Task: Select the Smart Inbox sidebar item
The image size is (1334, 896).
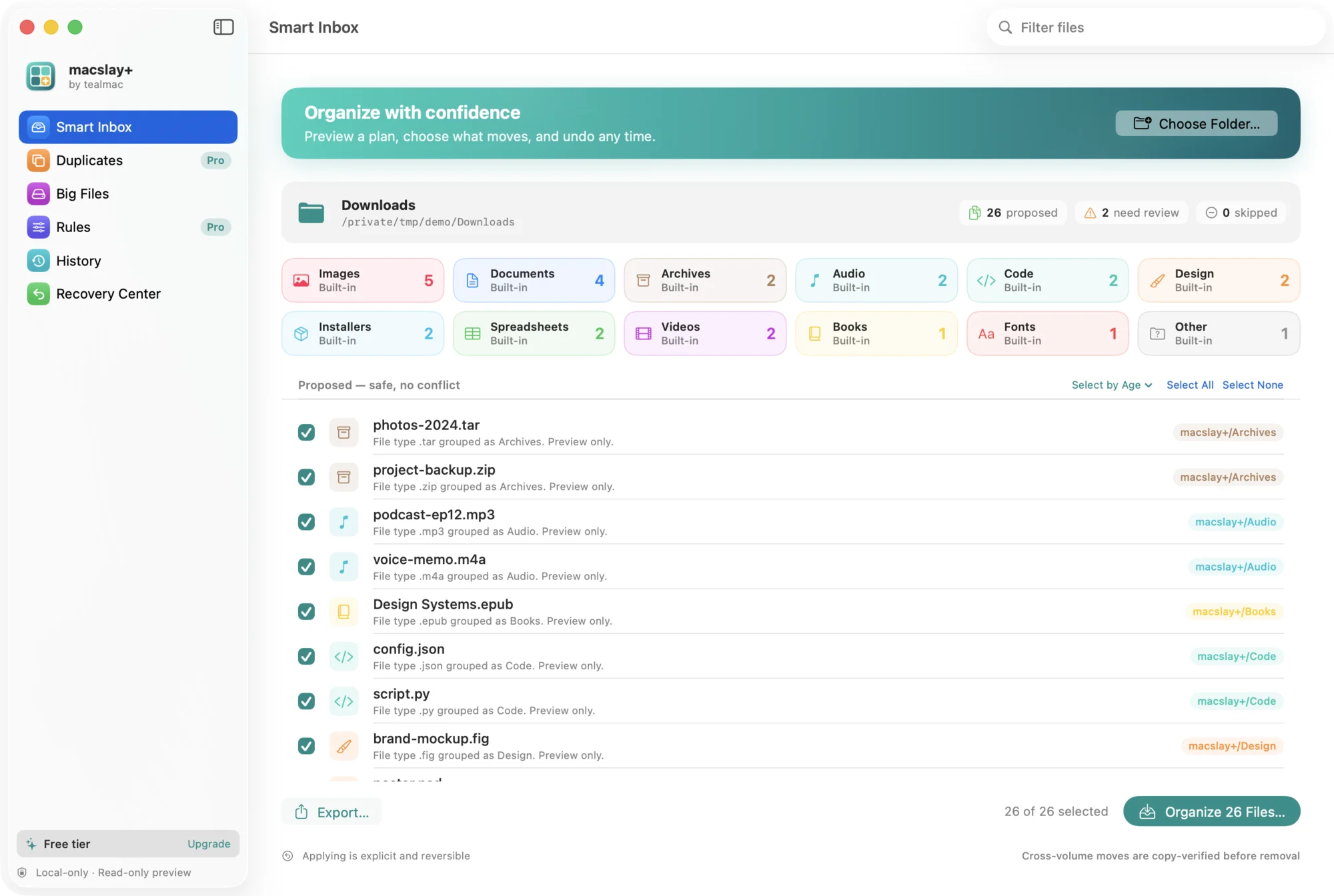Action: click(x=128, y=127)
